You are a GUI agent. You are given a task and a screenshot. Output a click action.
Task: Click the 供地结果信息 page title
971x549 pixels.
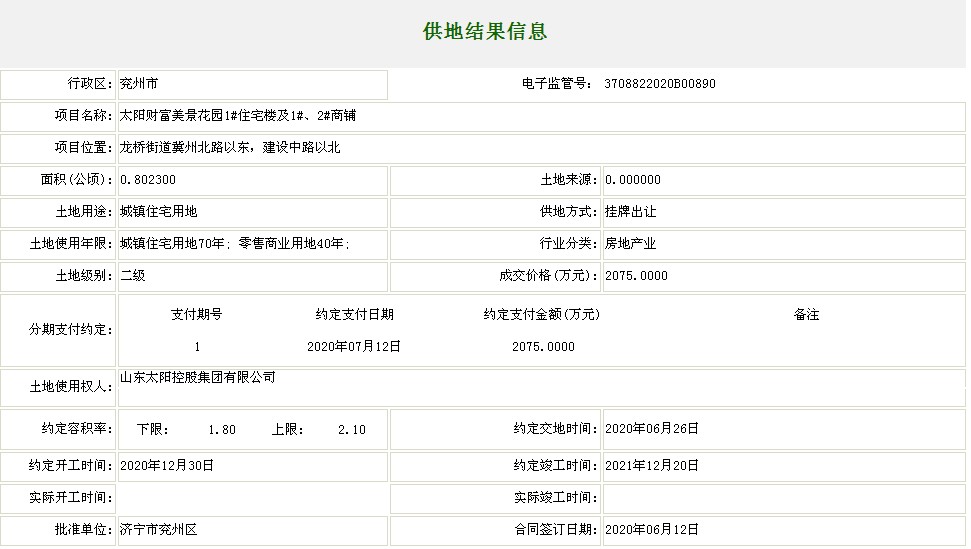[485, 31]
